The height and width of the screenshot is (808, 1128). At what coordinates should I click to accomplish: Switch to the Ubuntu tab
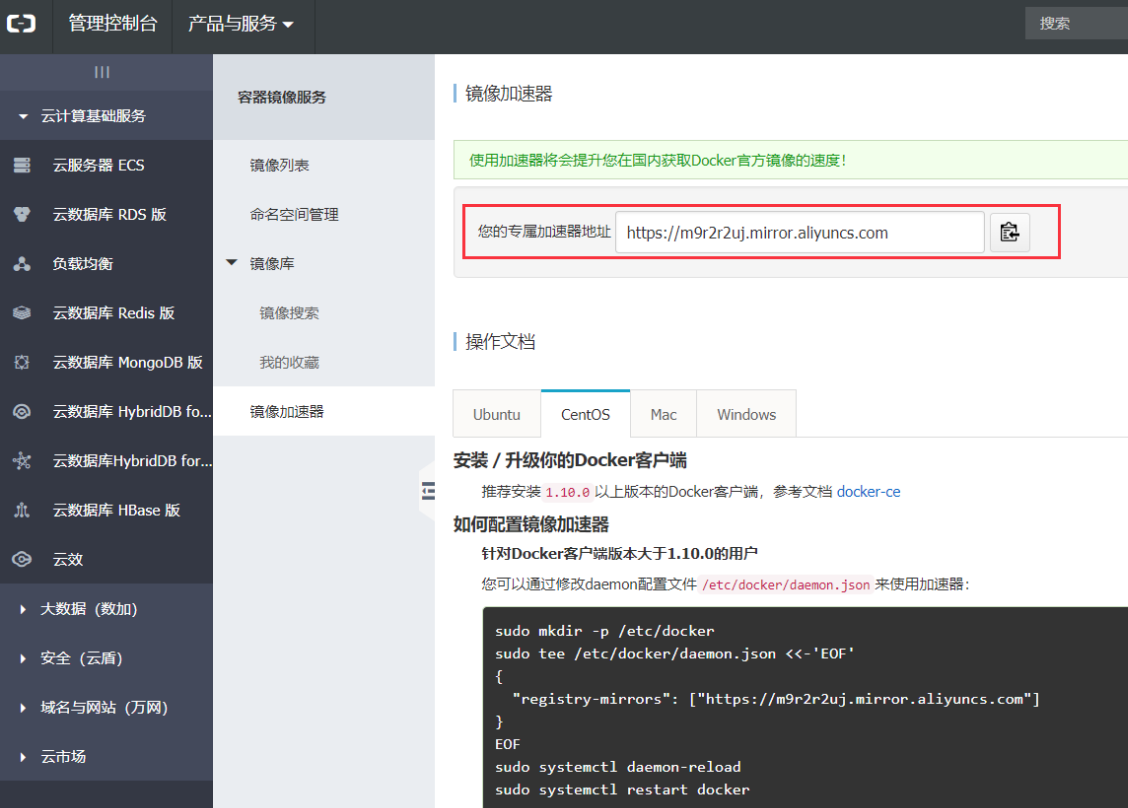(496, 414)
